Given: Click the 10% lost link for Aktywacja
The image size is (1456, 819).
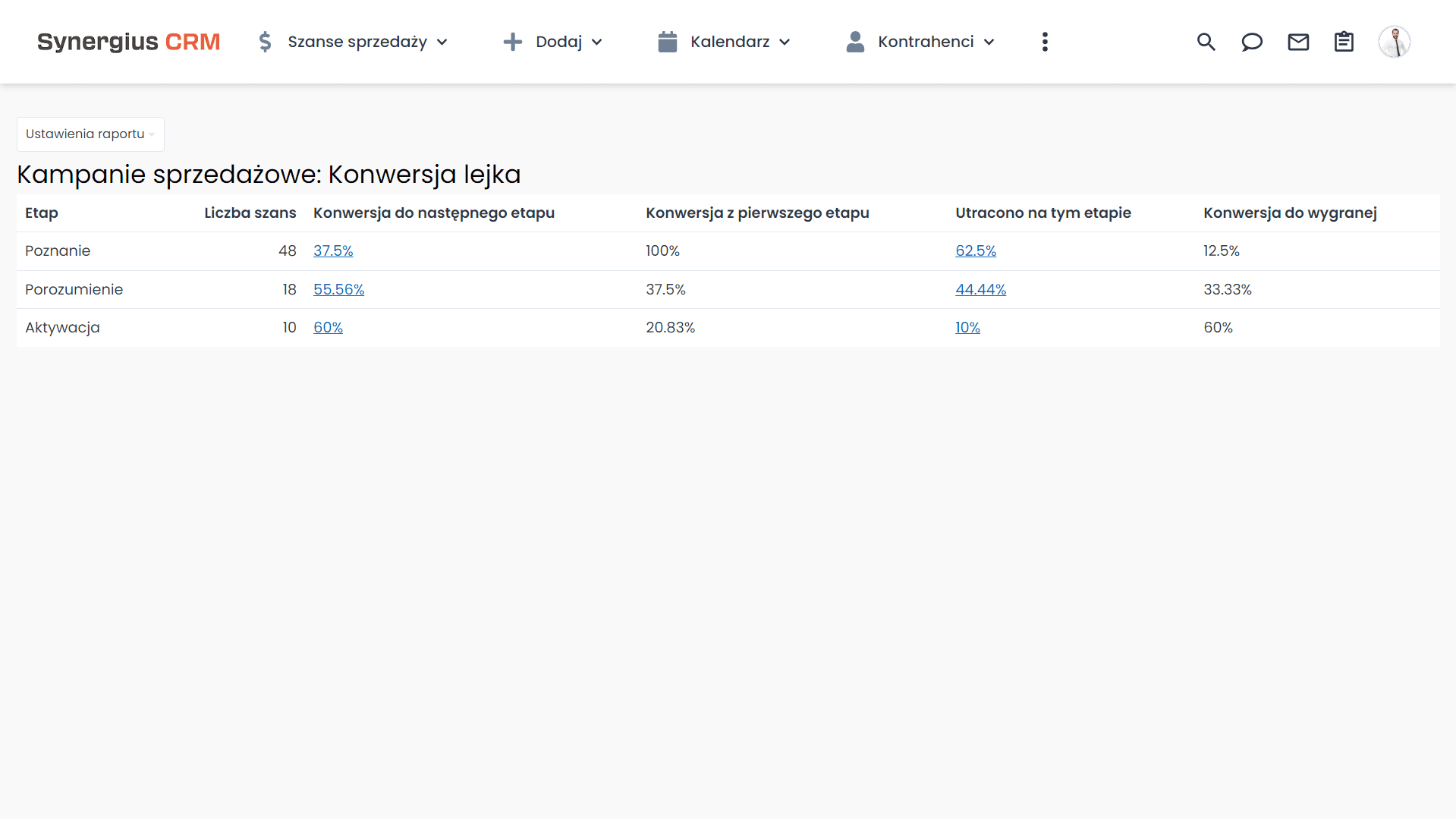Looking at the screenshot, I should coord(967,327).
